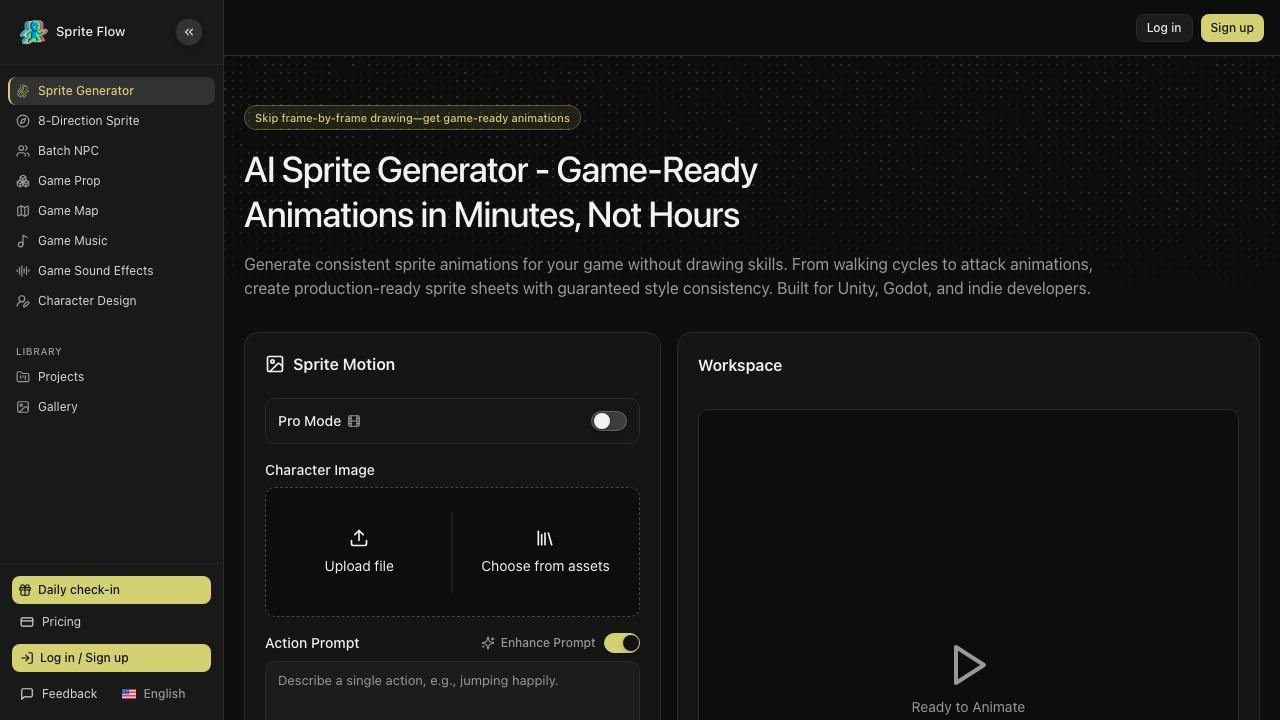The image size is (1280, 720).
Task: Click the LIBRARY section heading
Action: (x=39, y=352)
